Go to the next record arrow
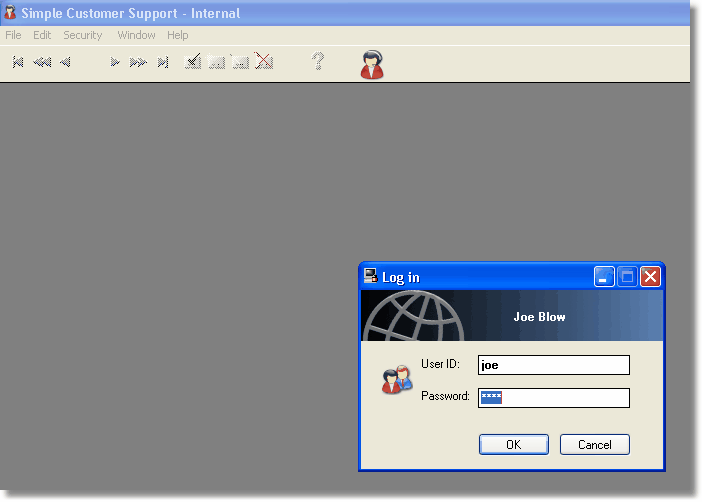Viewport: 702px width, 502px height. point(115,62)
